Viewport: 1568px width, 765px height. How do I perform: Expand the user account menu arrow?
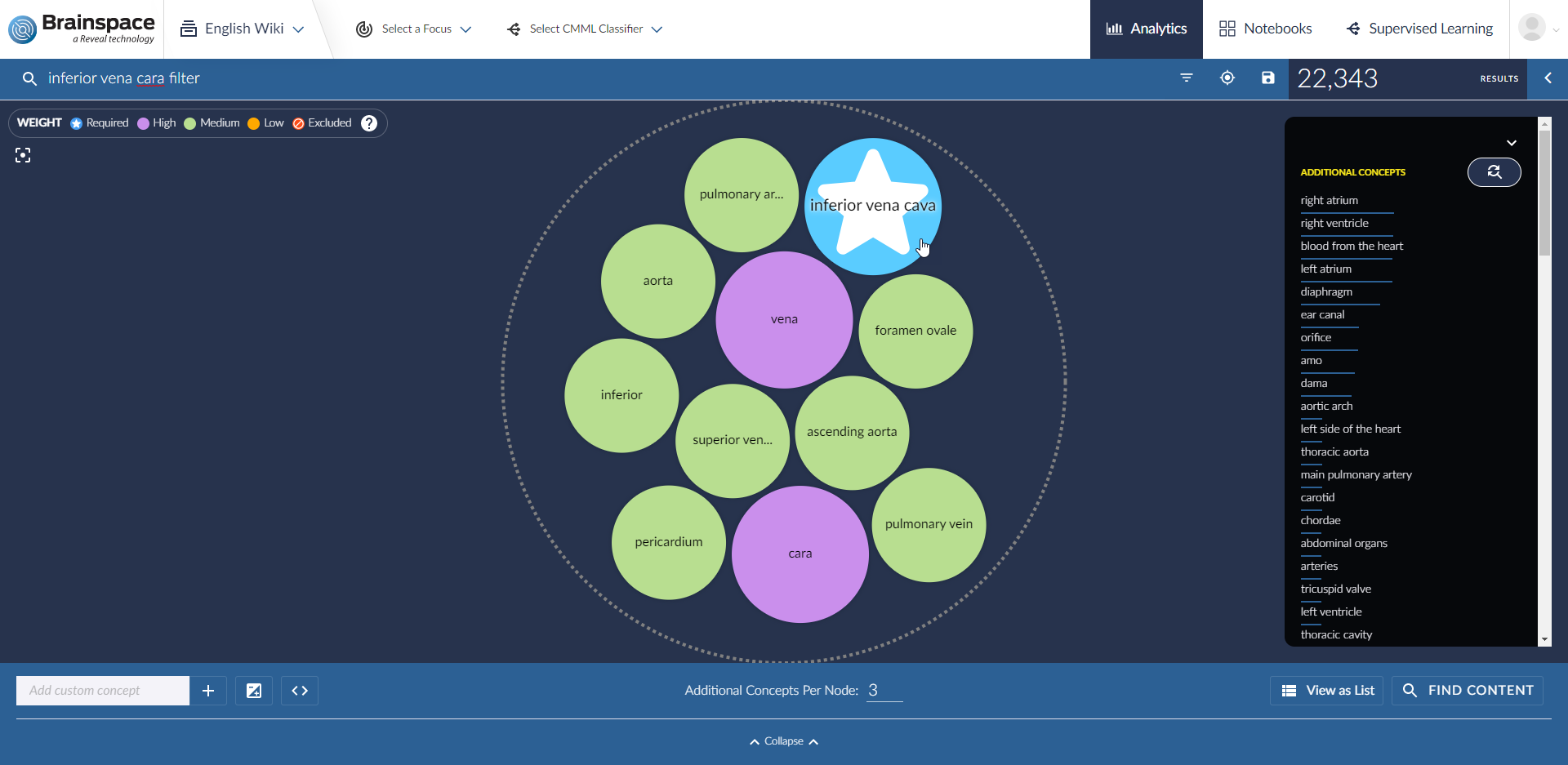tap(1556, 29)
